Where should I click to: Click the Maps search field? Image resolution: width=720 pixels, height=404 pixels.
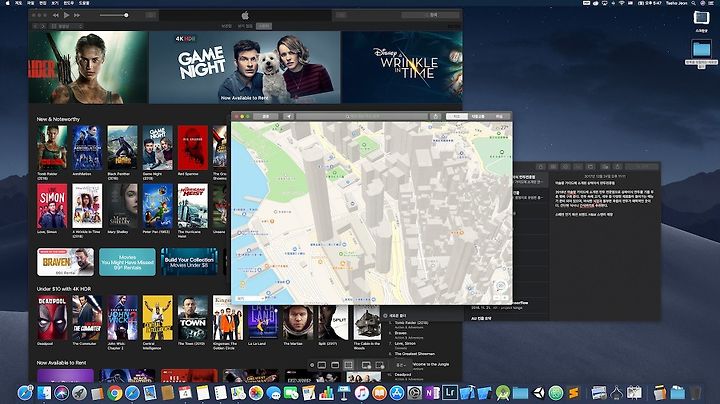362,117
